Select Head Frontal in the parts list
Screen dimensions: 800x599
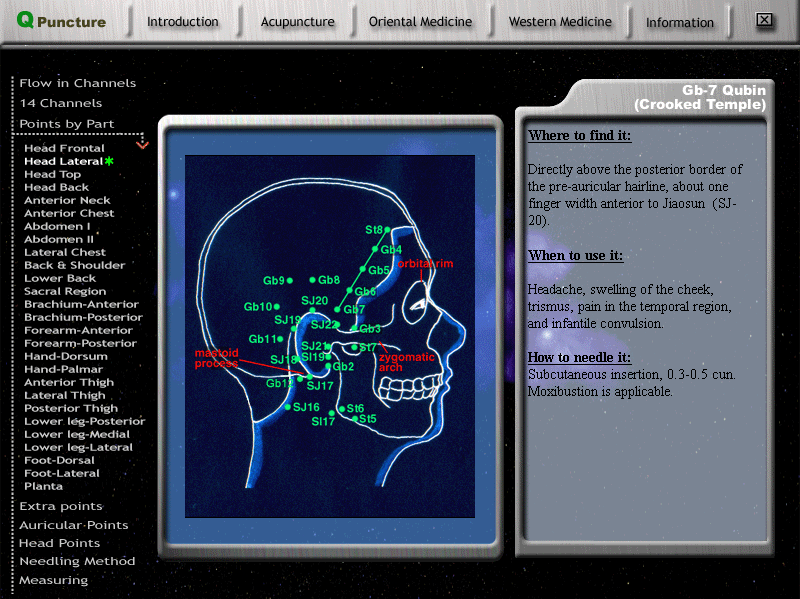tap(64, 148)
